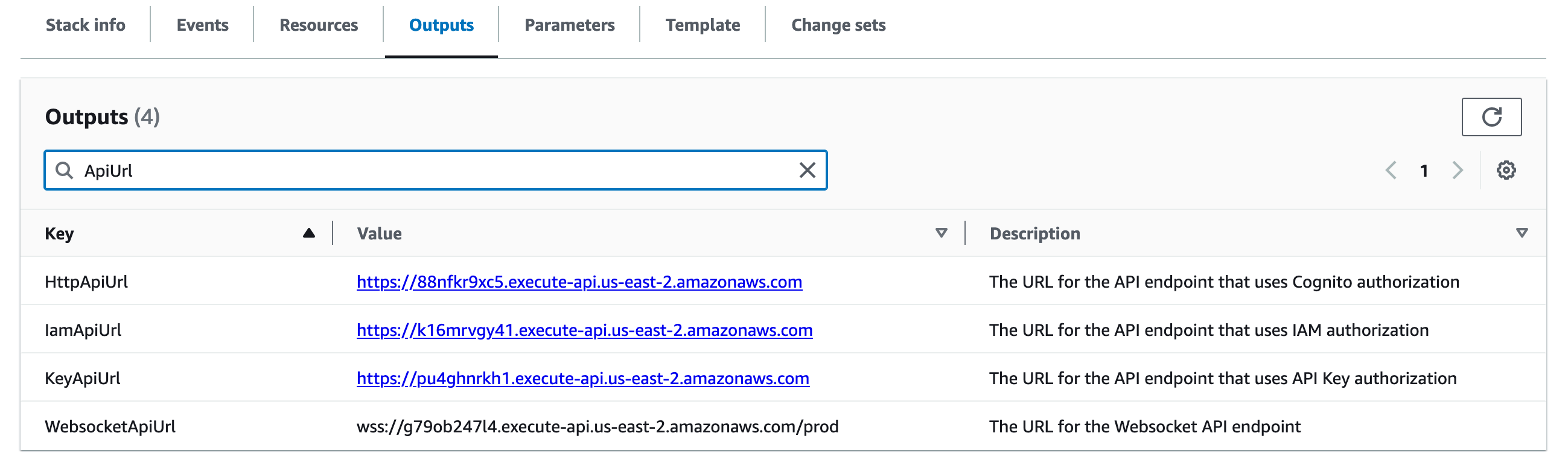
Task: Click the Value column header
Action: [379, 233]
